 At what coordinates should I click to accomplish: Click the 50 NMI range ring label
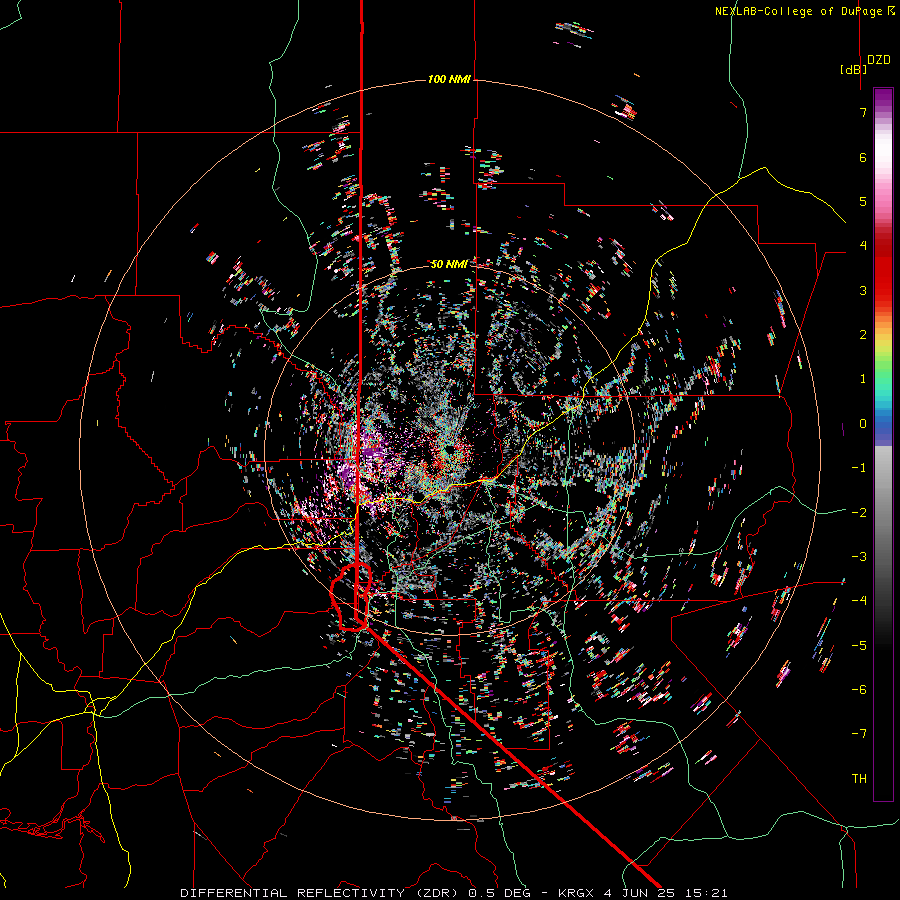[x=449, y=264]
